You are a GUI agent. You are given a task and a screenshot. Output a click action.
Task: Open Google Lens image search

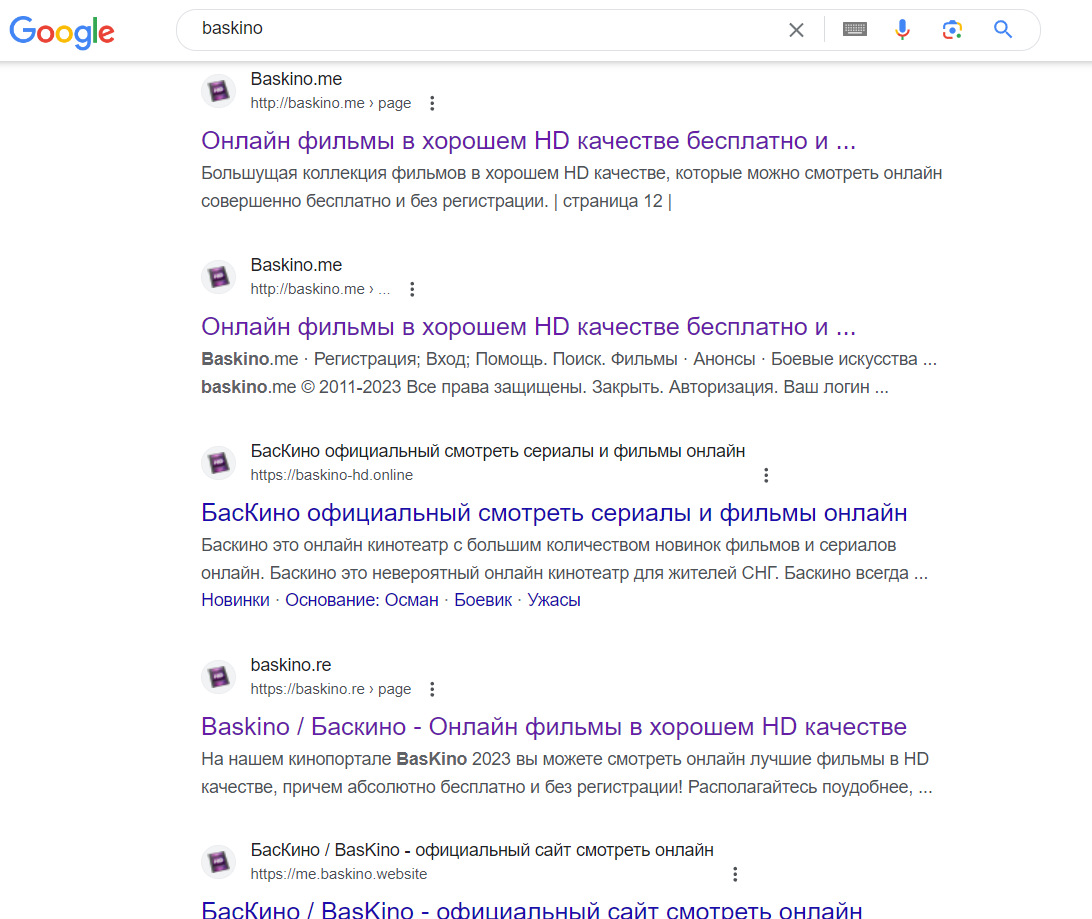pyautogui.click(x=952, y=29)
